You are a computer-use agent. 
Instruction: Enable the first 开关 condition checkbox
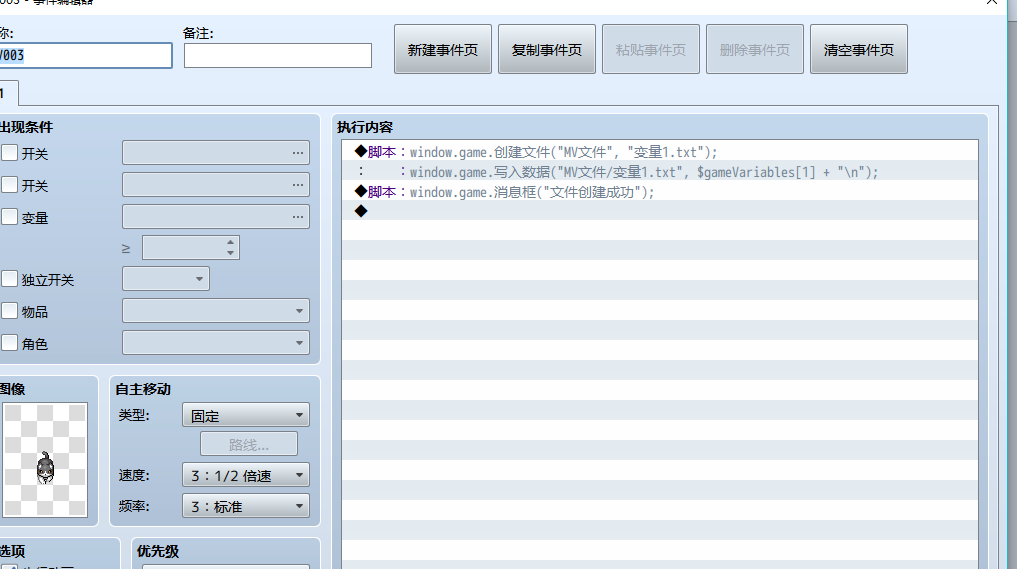pyautogui.click(x=10, y=153)
